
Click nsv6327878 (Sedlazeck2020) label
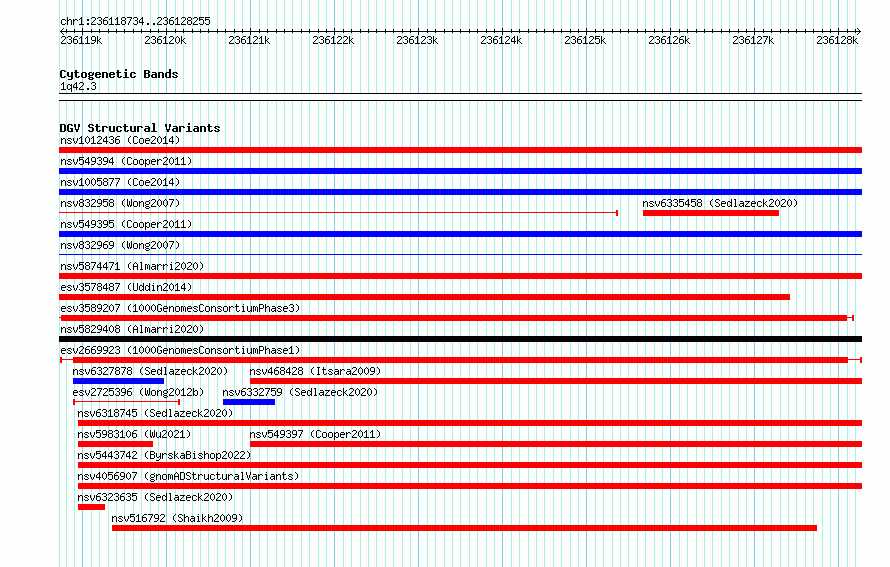[x=150, y=371]
